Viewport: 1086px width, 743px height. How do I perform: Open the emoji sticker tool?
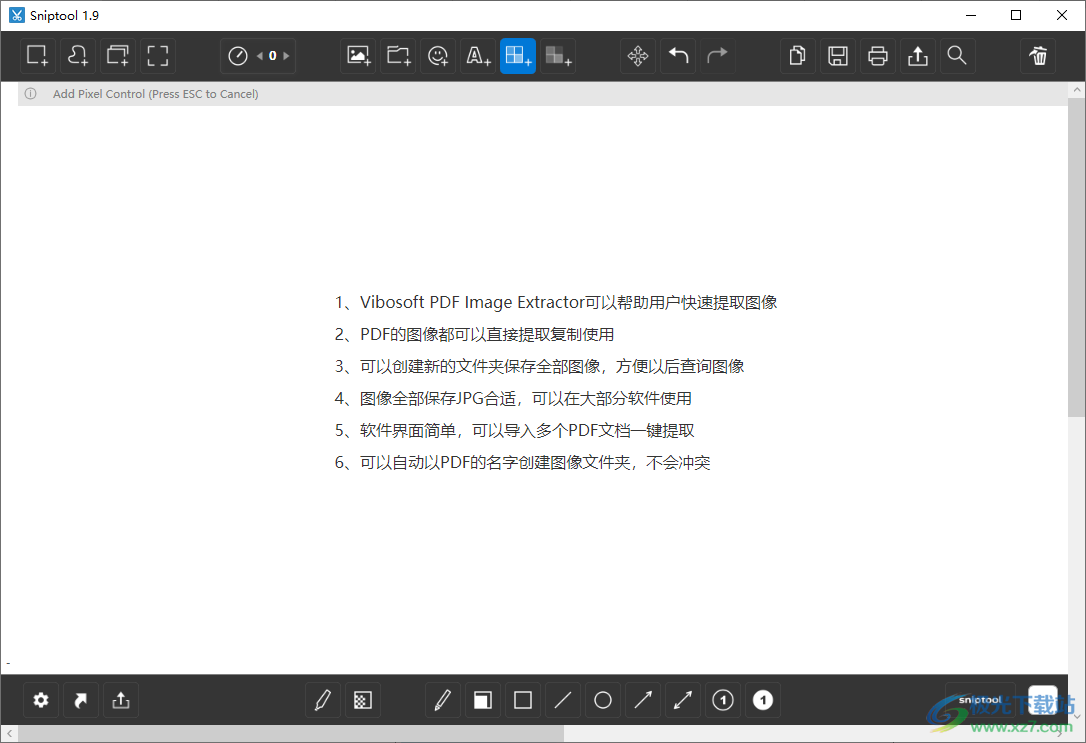pyautogui.click(x=437, y=56)
